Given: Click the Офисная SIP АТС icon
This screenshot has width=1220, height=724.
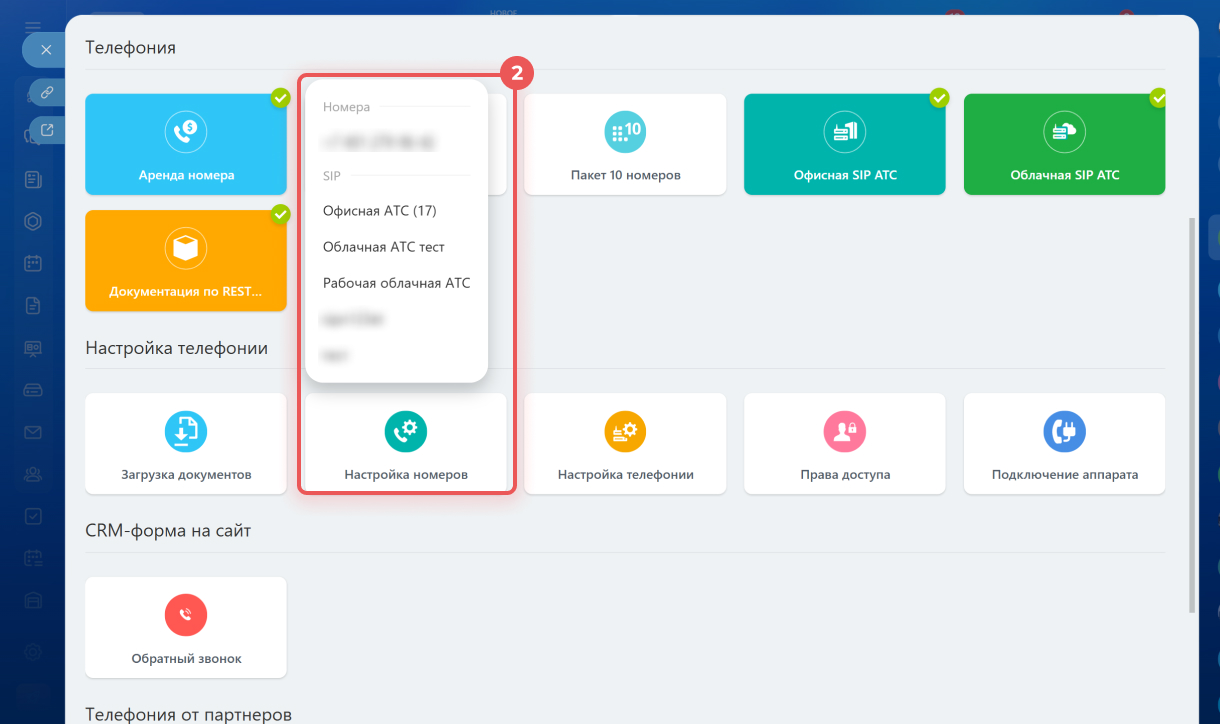Looking at the screenshot, I should pyautogui.click(x=845, y=131).
